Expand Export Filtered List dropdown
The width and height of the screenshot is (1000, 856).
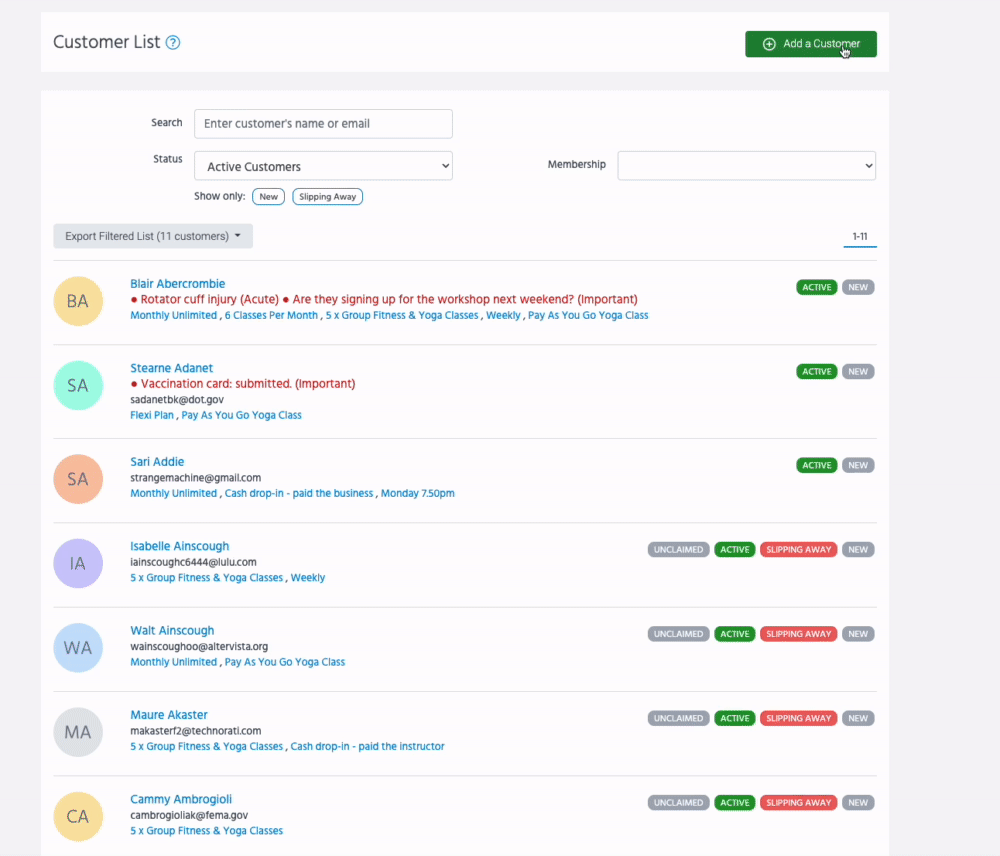pos(153,236)
